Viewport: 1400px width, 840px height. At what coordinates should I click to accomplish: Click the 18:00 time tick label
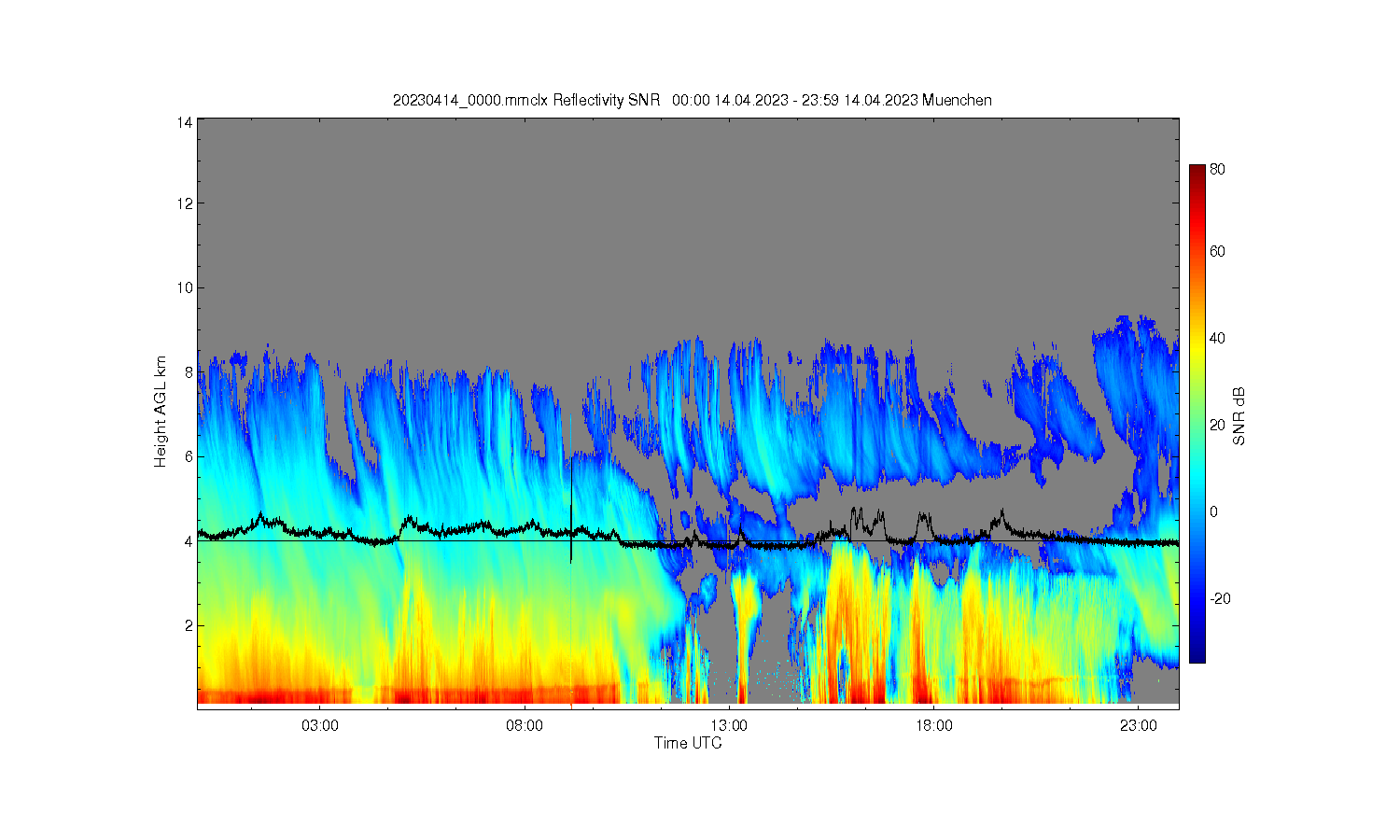pyautogui.click(x=933, y=725)
